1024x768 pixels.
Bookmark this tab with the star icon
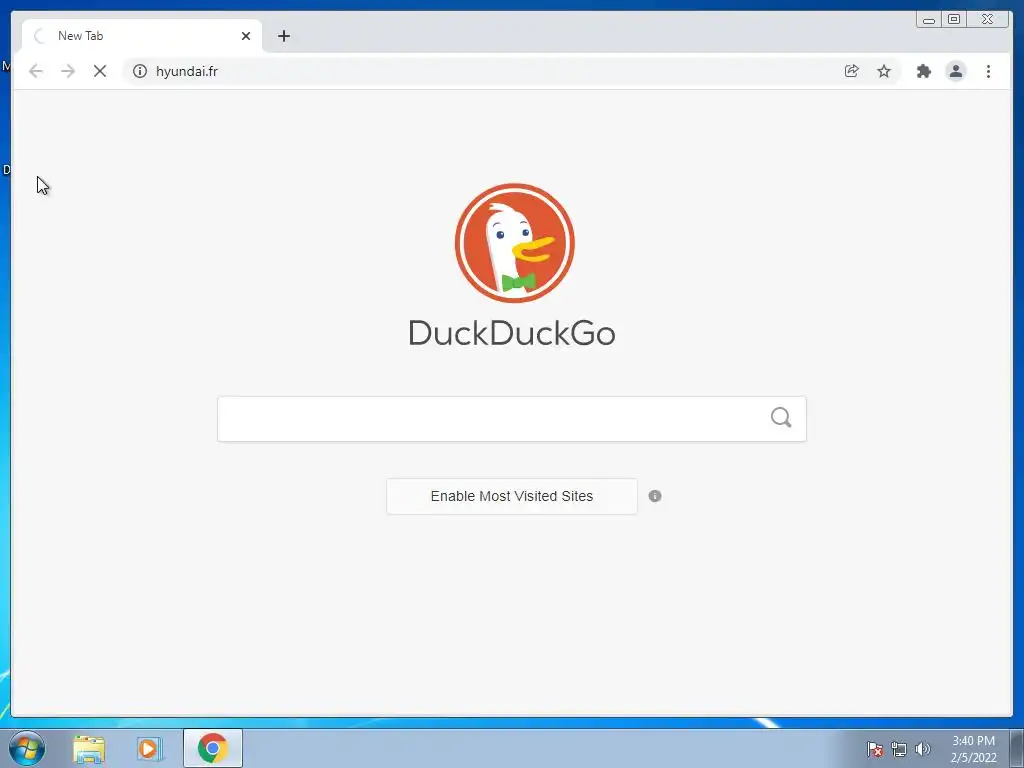pos(884,71)
